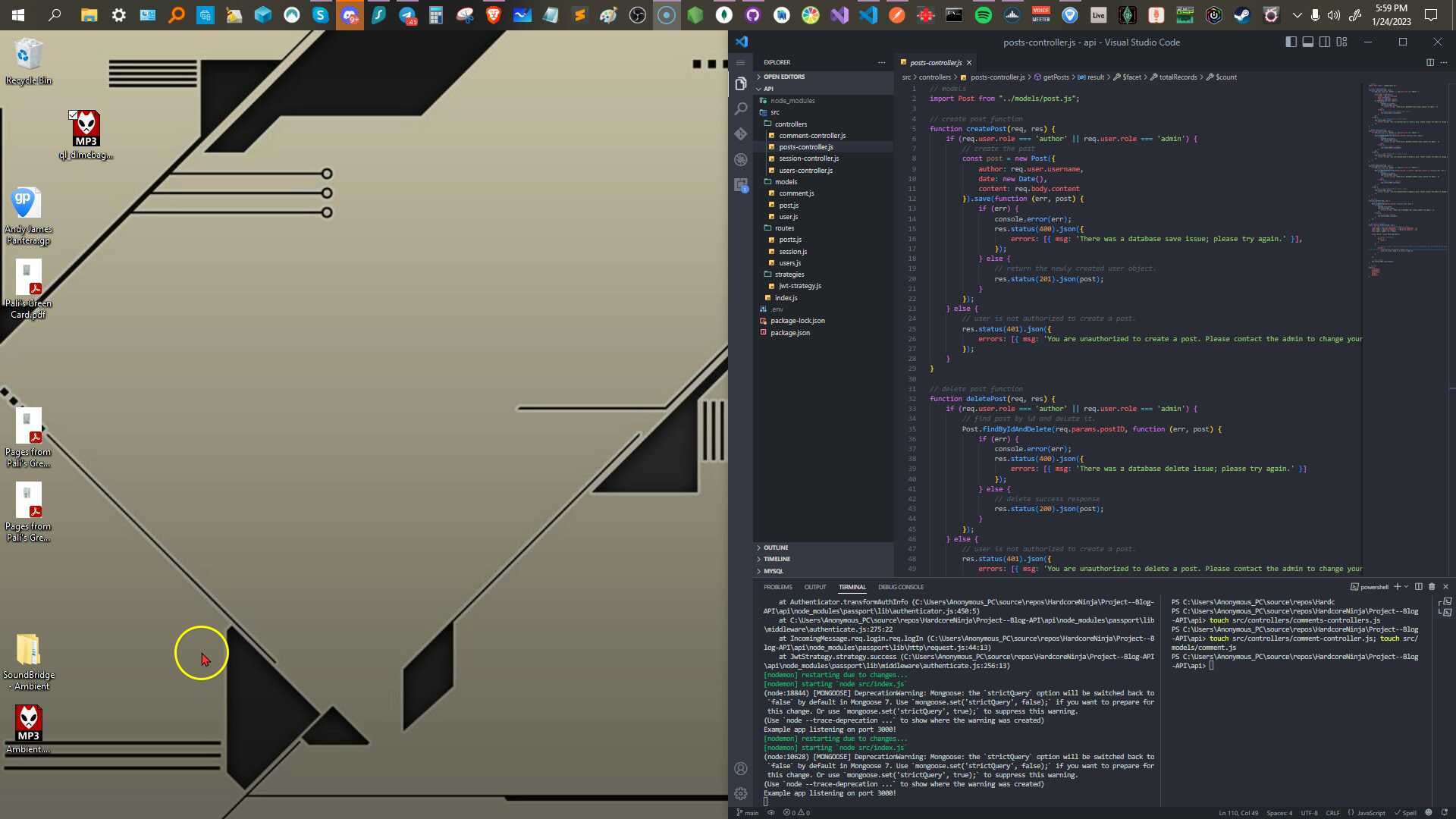Split the terminal with split icon
This screenshot has height=819, width=1456.
click(x=1418, y=586)
